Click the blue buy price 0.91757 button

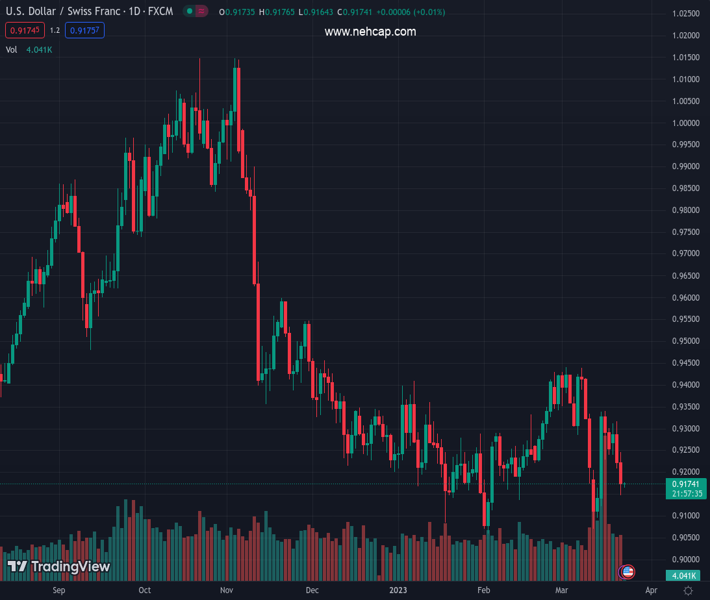84,30
